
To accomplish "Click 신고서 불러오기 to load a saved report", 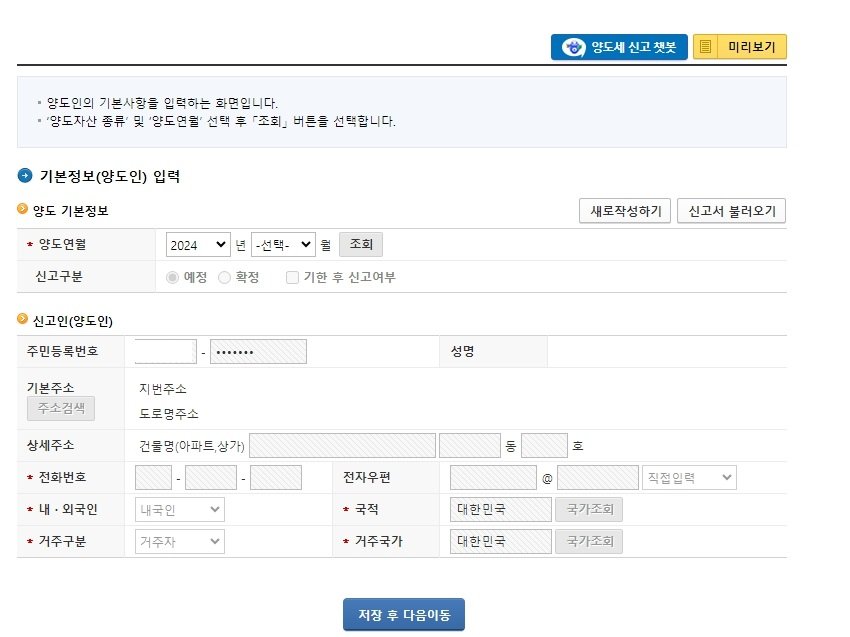I will click(733, 211).
